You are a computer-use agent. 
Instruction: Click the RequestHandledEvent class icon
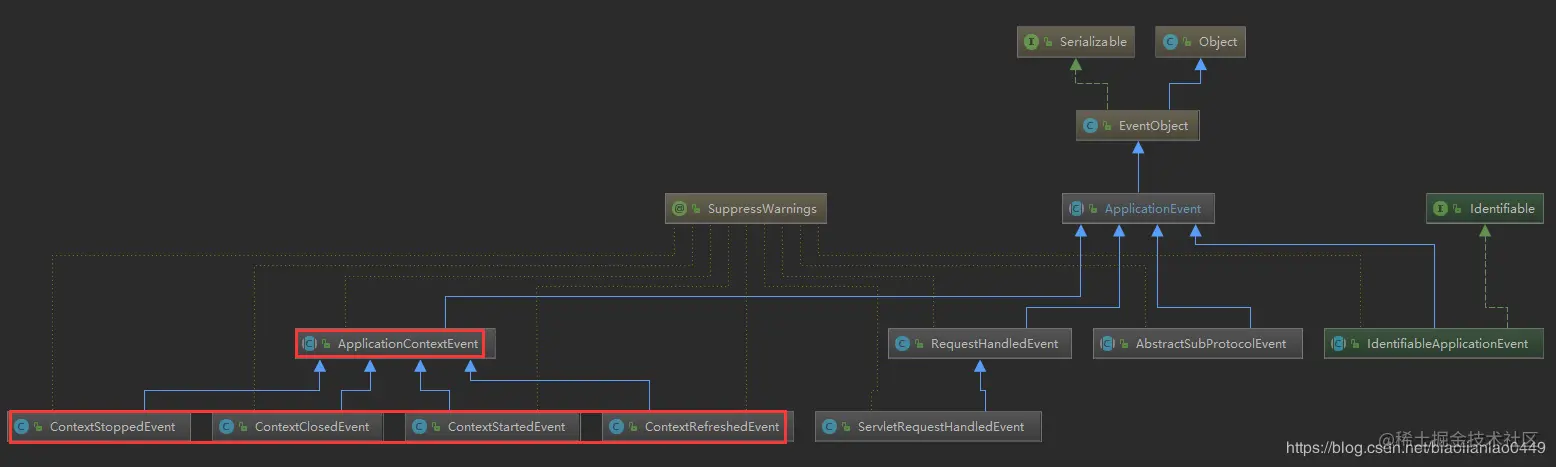pyautogui.click(x=902, y=344)
